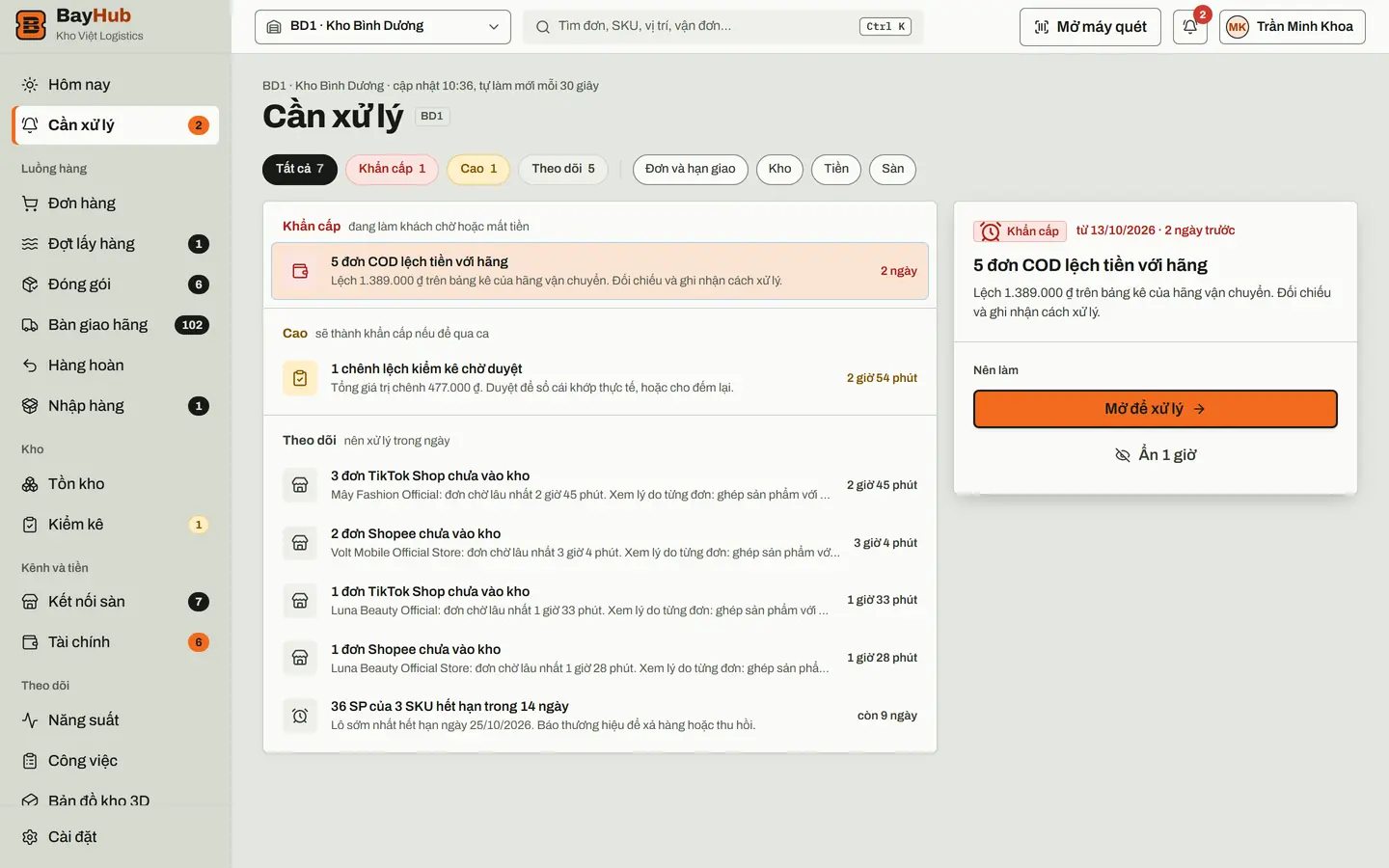Click the Đơn hàng cart icon

(x=30, y=203)
